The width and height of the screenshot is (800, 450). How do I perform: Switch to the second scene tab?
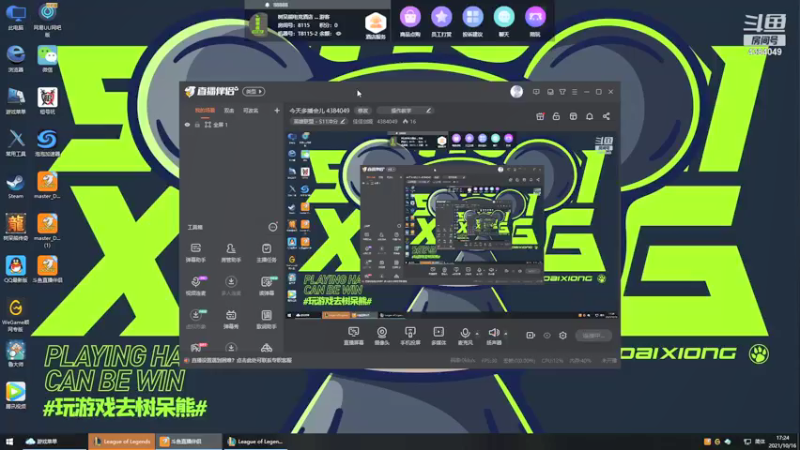(229, 111)
